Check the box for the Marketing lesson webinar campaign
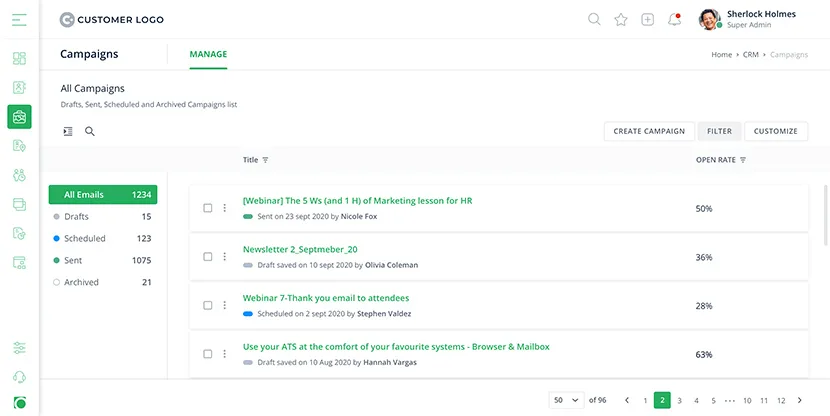The height and width of the screenshot is (416, 830). point(208,208)
